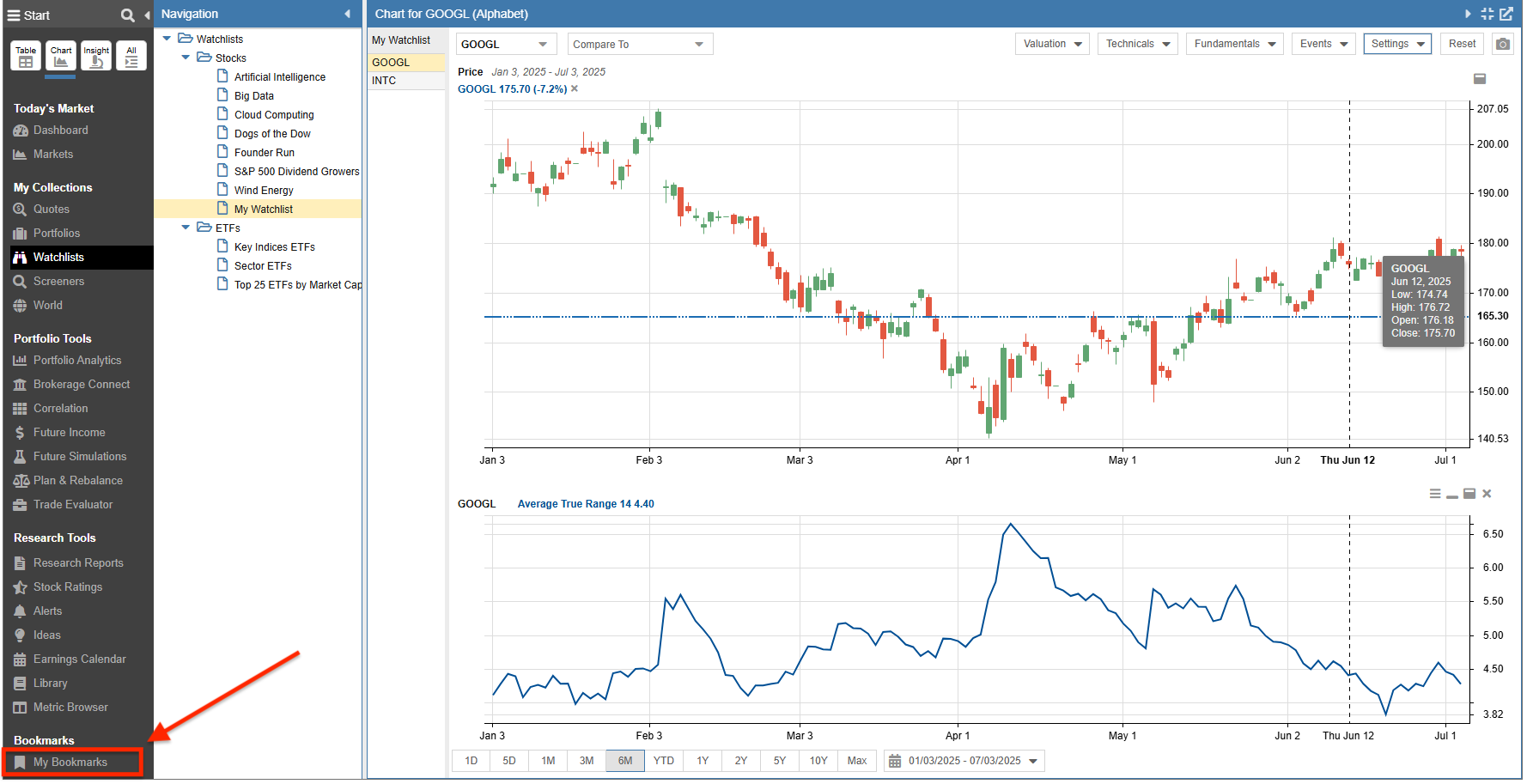Open Screeners in sidebar
1527x784 pixels.
(49, 282)
